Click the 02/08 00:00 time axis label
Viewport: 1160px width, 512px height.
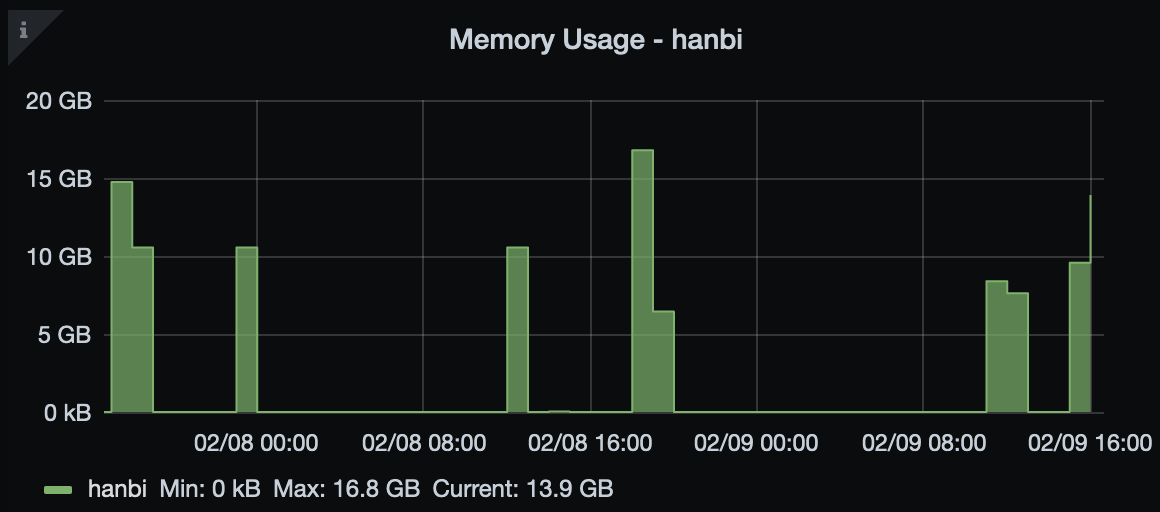click(x=256, y=443)
